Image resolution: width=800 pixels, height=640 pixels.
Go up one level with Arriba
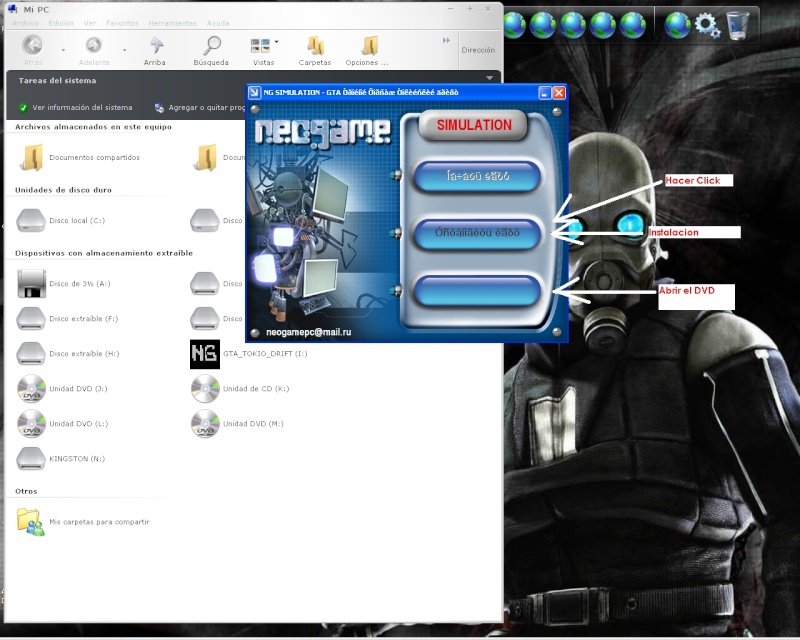155,50
